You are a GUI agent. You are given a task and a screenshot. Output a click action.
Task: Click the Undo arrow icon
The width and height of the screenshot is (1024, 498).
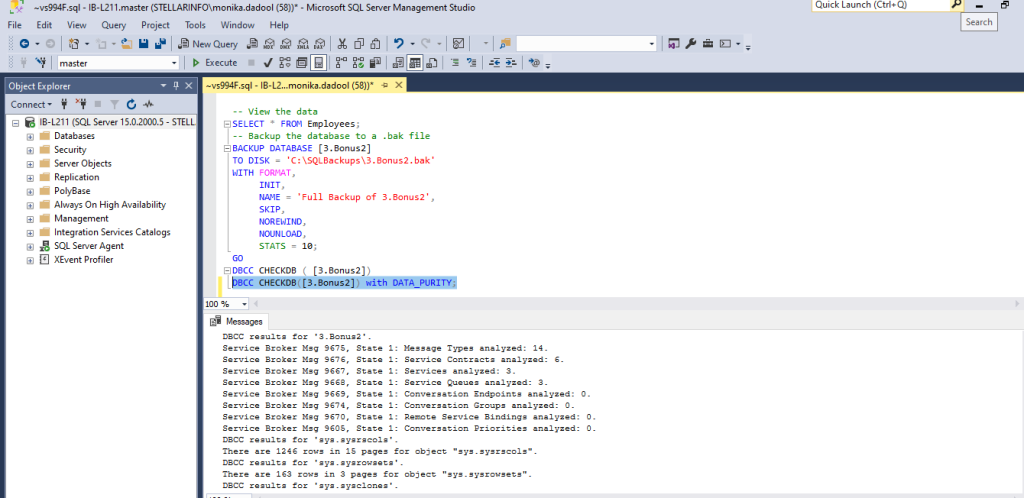point(398,44)
